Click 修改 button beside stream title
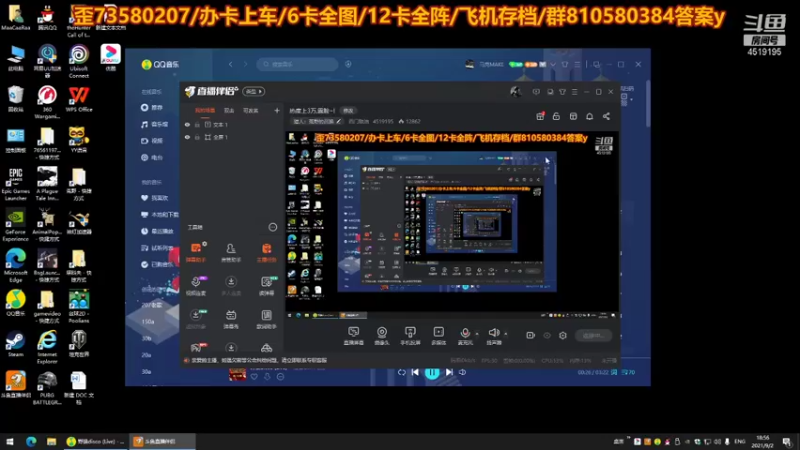The width and height of the screenshot is (800, 450). pyautogui.click(x=348, y=110)
